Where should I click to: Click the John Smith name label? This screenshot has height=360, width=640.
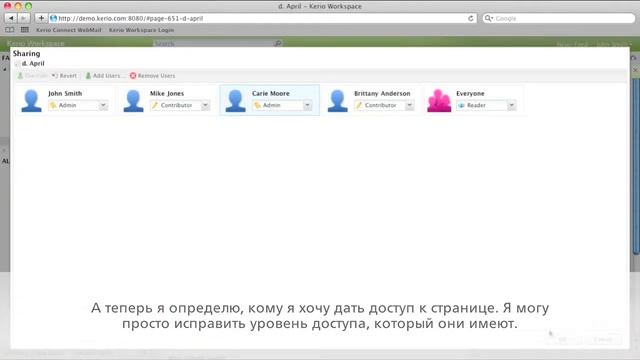pos(65,93)
